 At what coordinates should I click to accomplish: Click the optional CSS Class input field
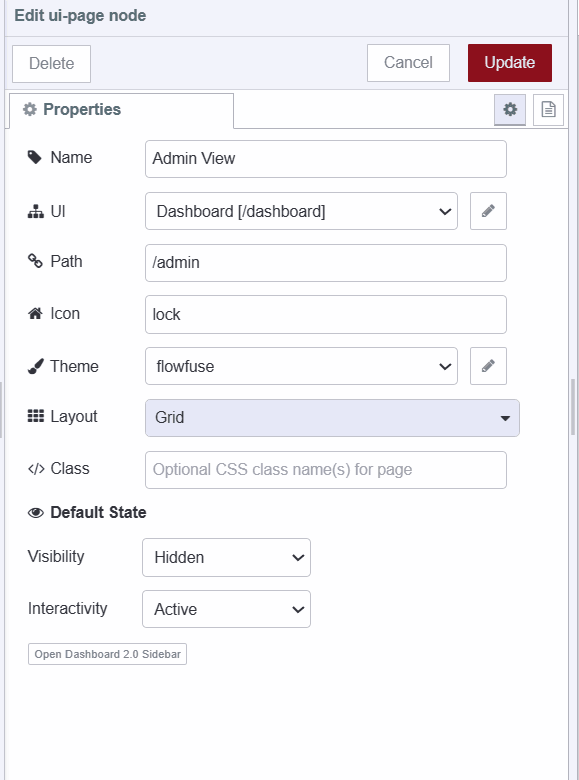[x=326, y=470]
